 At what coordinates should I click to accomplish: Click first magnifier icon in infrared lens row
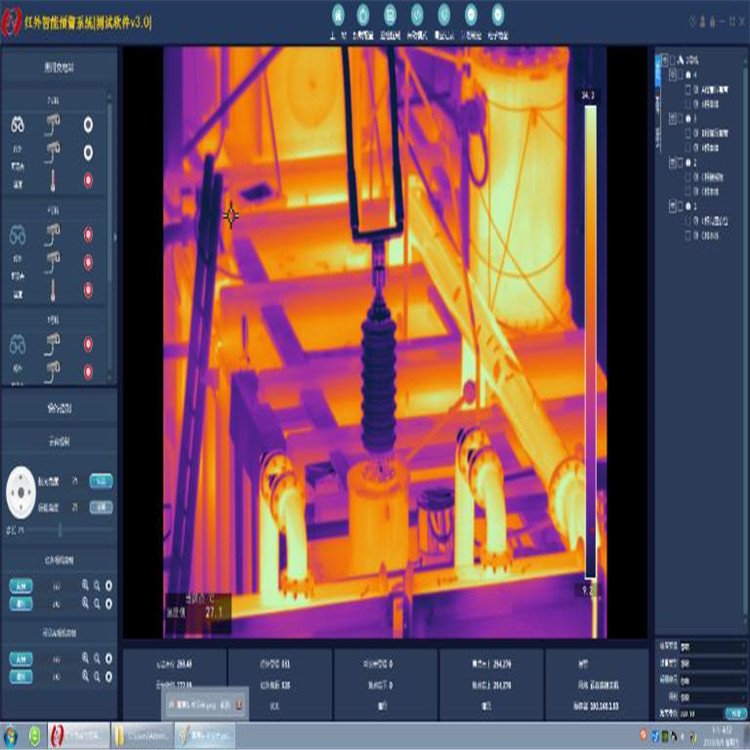[86, 586]
